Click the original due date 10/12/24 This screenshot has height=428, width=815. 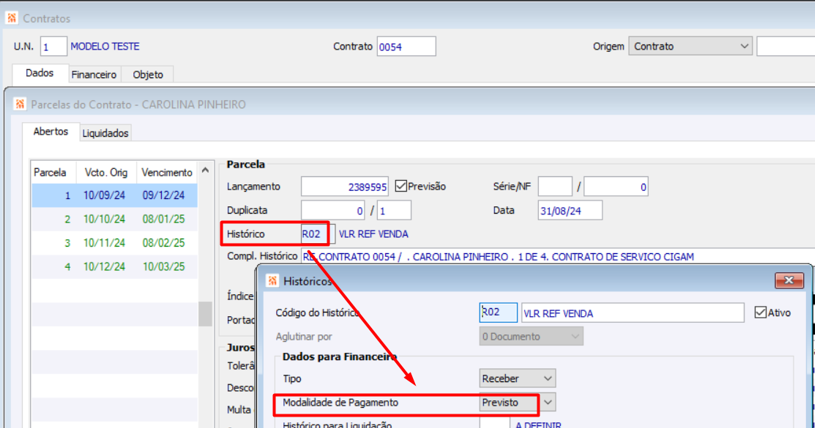(x=104, y=266)
